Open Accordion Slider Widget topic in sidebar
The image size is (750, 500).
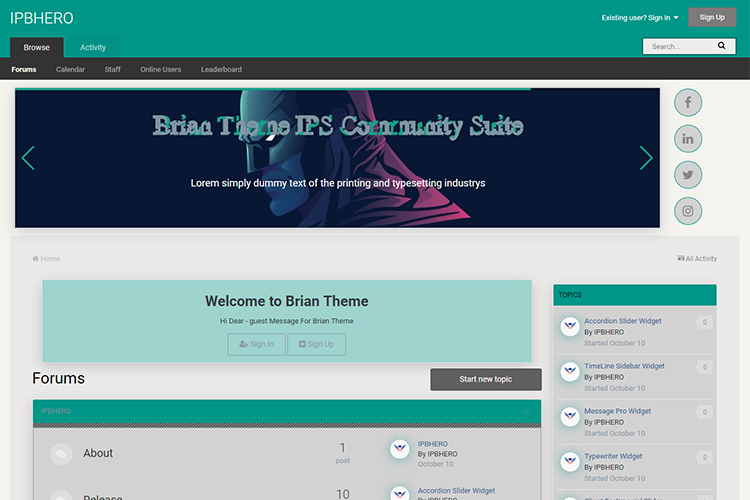click(x=623, y=321)
